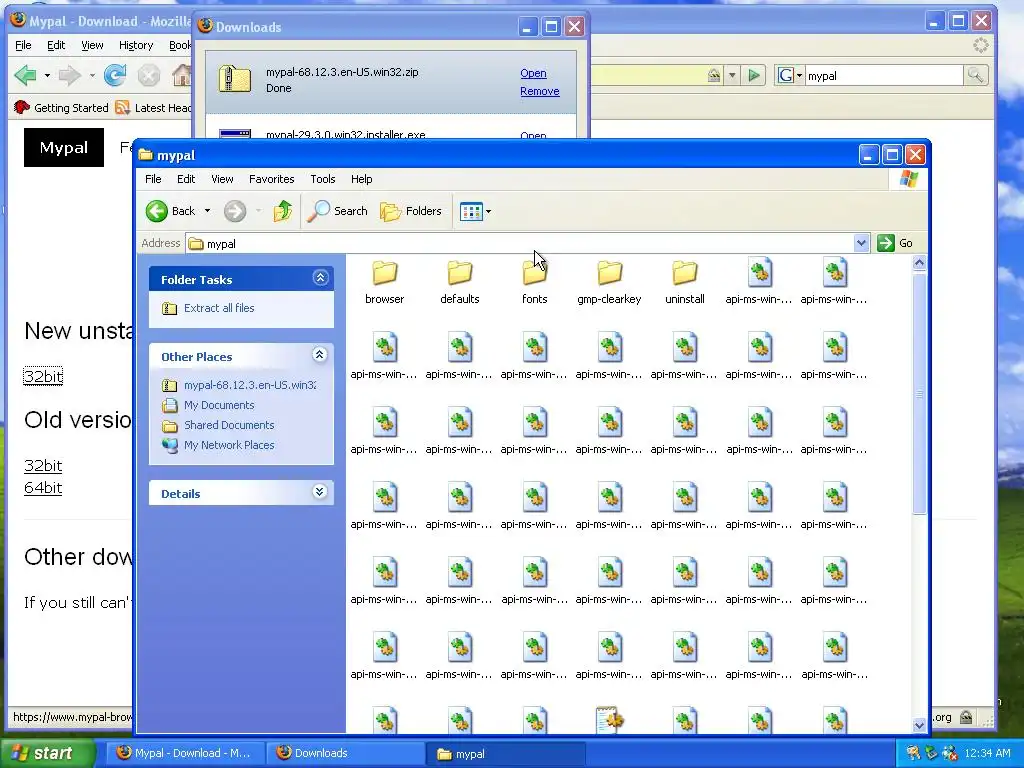
Task: Open Getting Started bookmark
Action: (61, 108)
